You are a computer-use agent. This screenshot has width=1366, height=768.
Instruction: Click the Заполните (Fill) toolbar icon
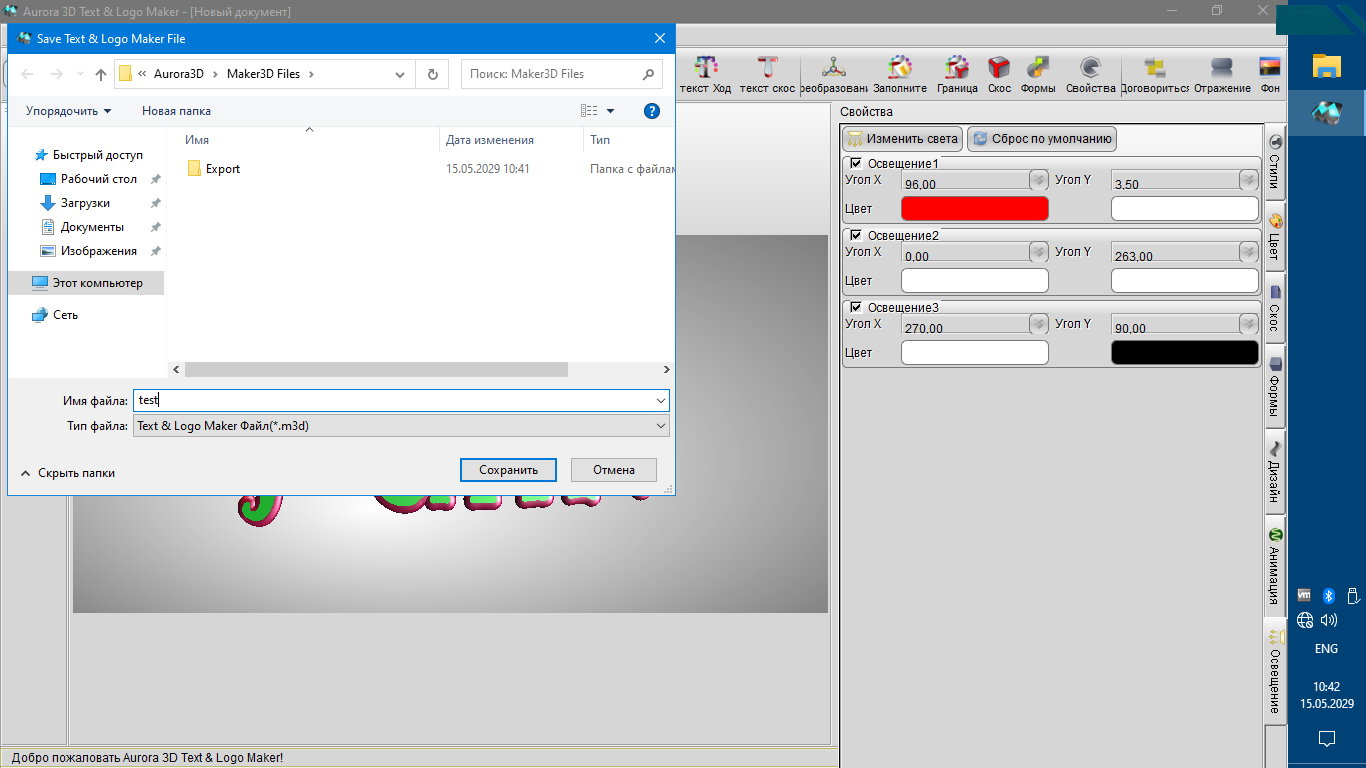pyautogui.click(x=899, y=74)
